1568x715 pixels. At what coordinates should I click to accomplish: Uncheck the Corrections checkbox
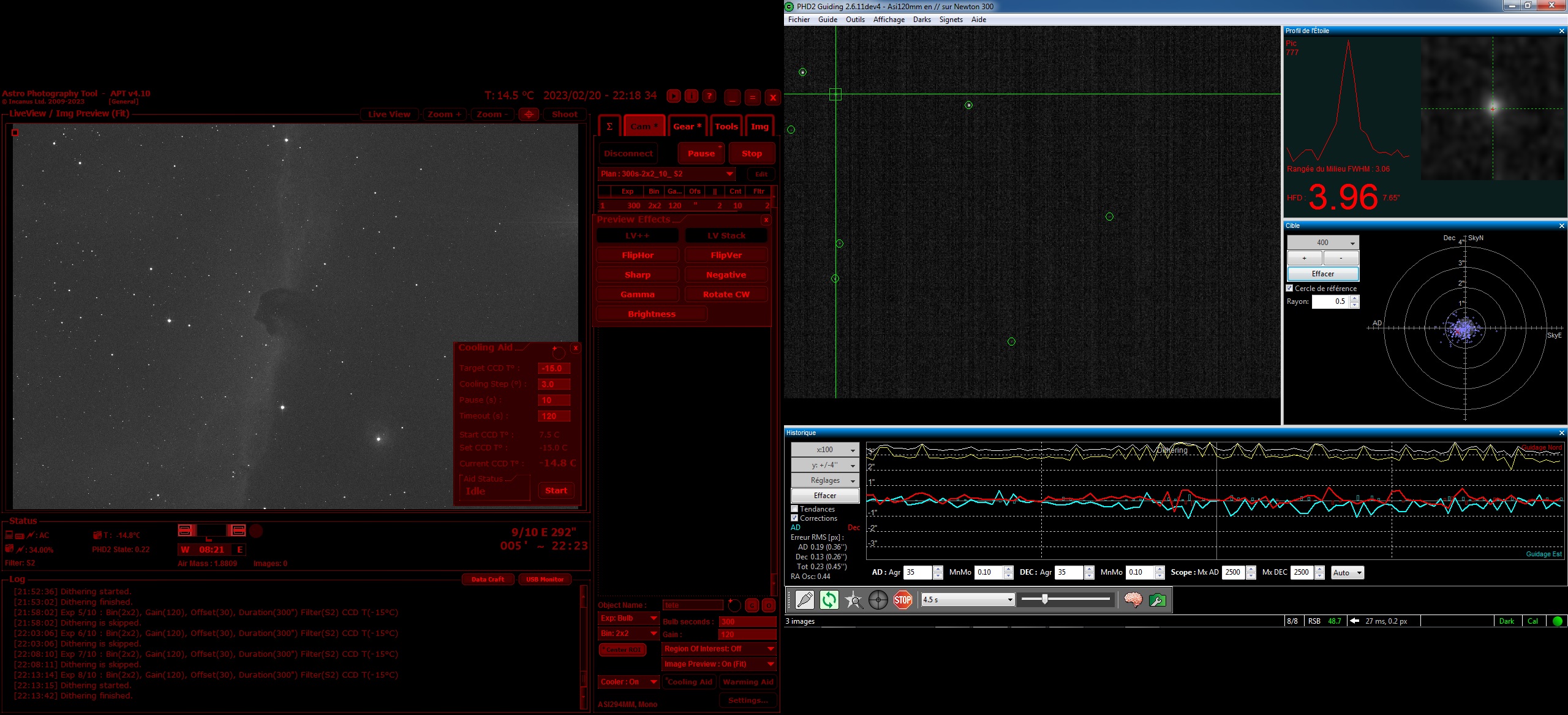[x=794, y=518]
